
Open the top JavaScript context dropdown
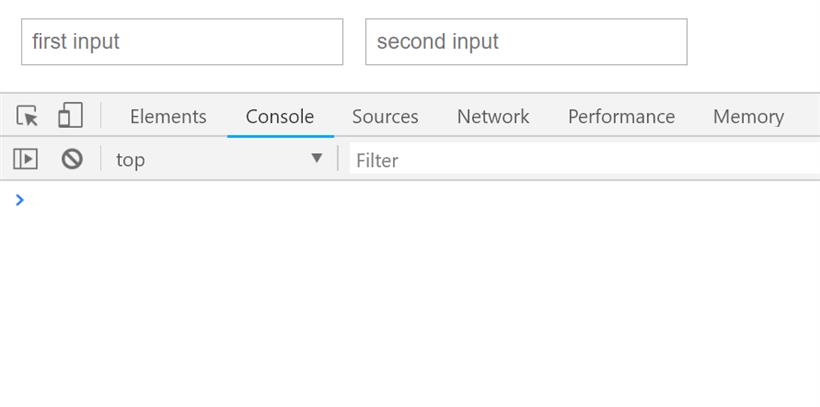[x=219, y=159]
